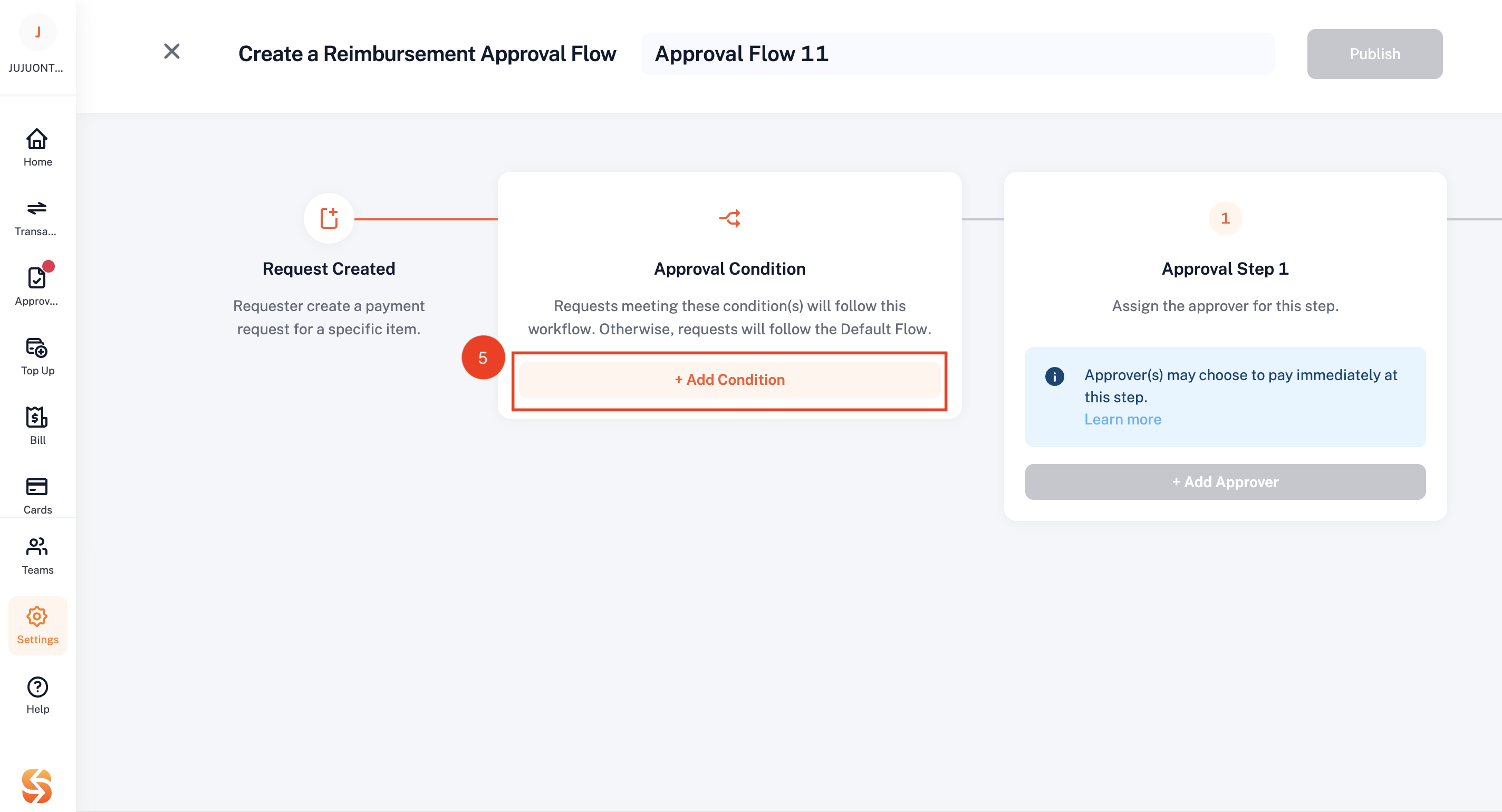Click the Approval Step 1 heading

pos(1225,269)
